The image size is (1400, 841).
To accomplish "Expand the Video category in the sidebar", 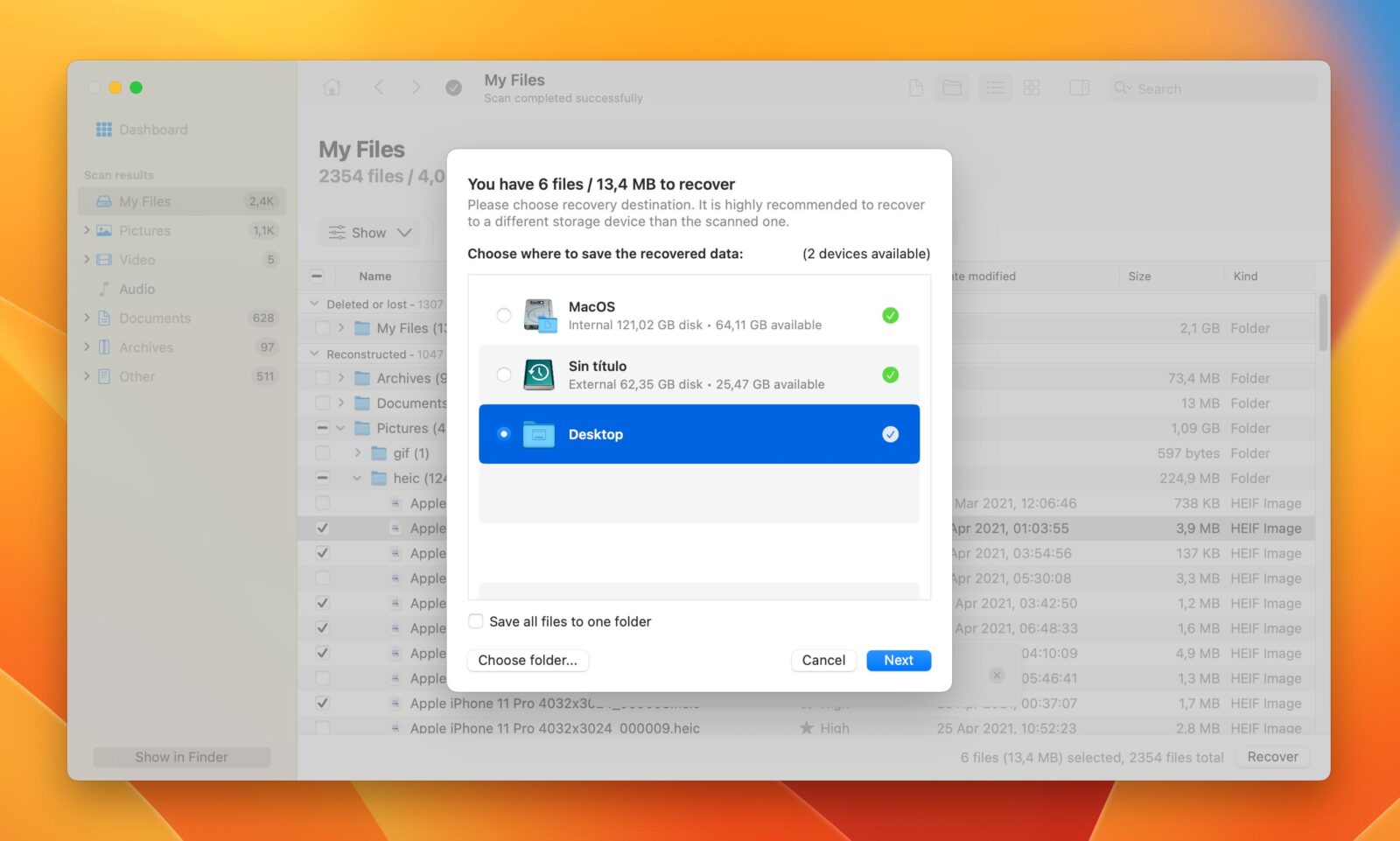I will tap(87, 259).
